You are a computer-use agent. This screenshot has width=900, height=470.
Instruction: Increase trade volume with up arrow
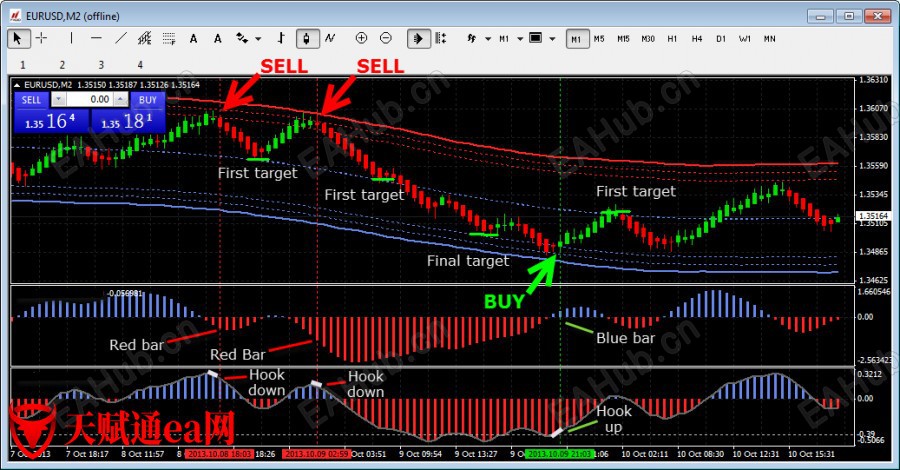[121, 100]
